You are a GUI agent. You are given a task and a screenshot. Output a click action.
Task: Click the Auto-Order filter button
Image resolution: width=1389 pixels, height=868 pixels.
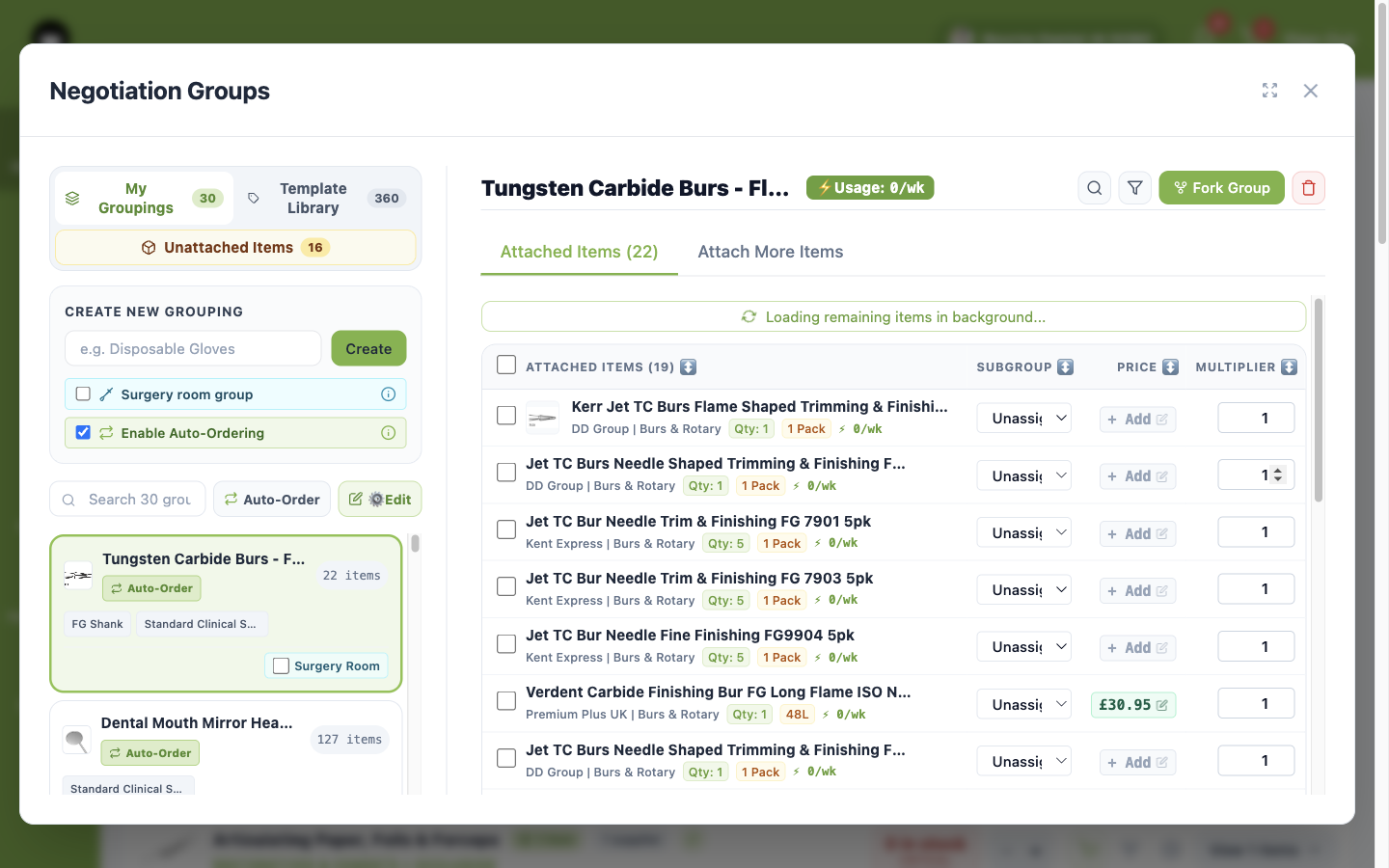pos(272,500)
